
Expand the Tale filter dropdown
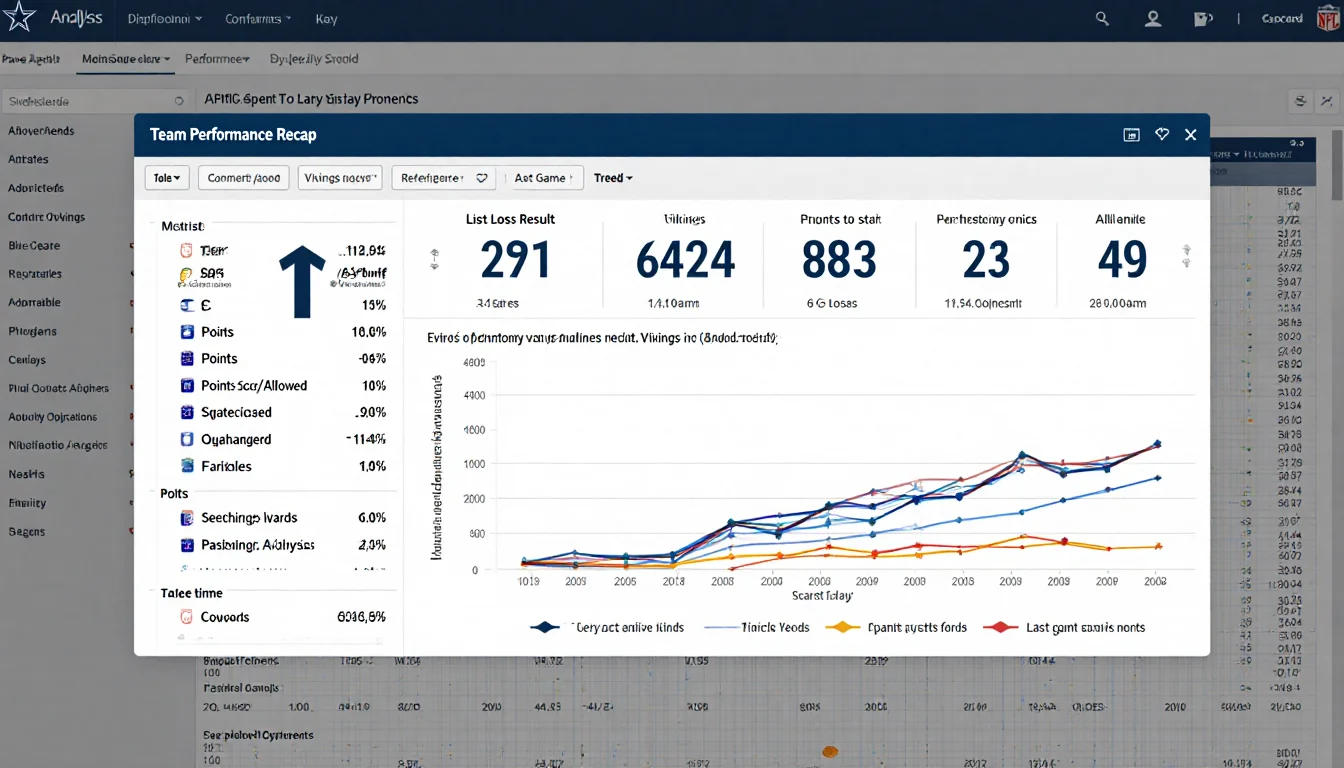[x=167, y=177]
